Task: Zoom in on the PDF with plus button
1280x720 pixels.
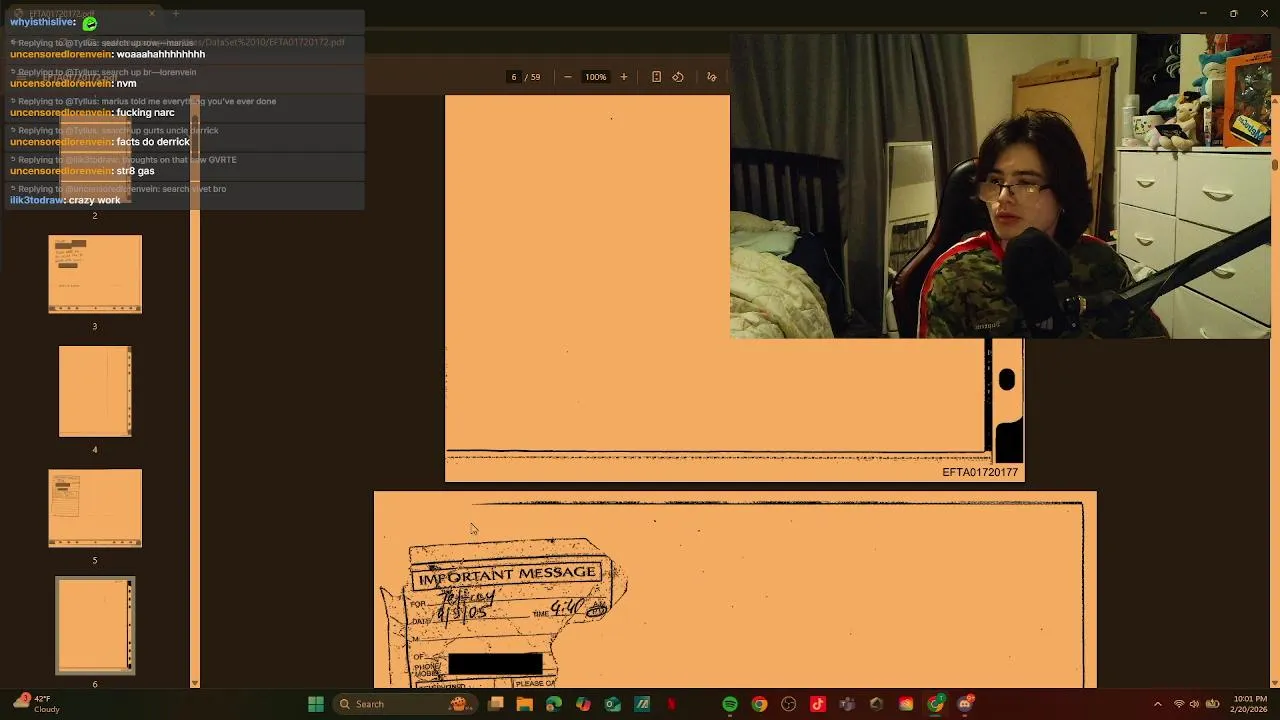Action: pos(623,77)
